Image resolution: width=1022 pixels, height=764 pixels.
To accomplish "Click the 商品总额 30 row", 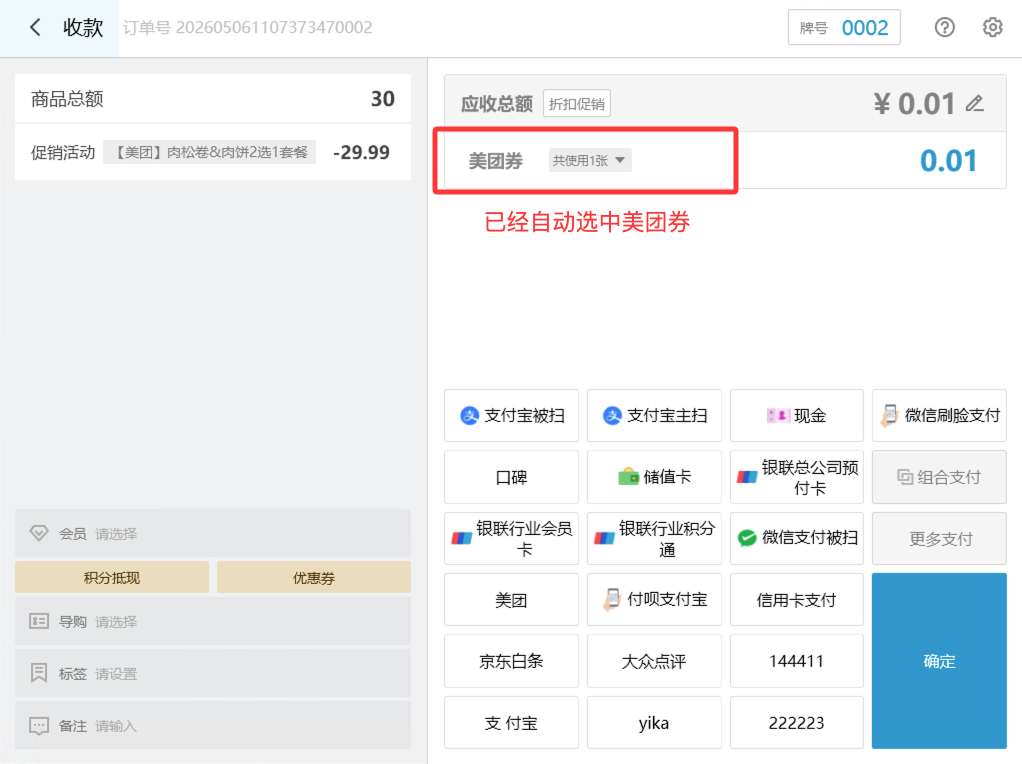I will (212, 98).
